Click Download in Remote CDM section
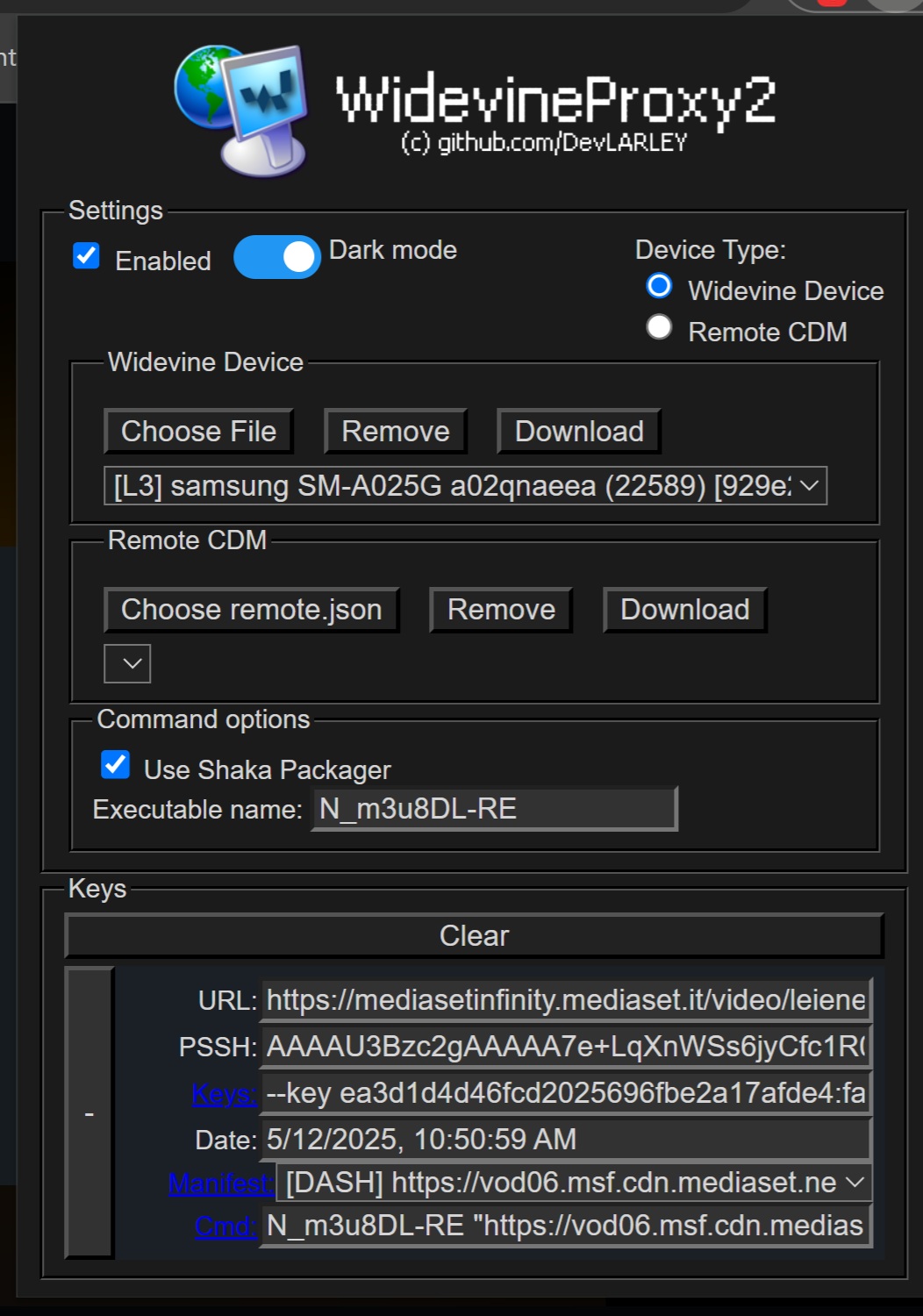The height and width of the screenshot is (1316, 923). pyautogui.click(x=685, y=610)
